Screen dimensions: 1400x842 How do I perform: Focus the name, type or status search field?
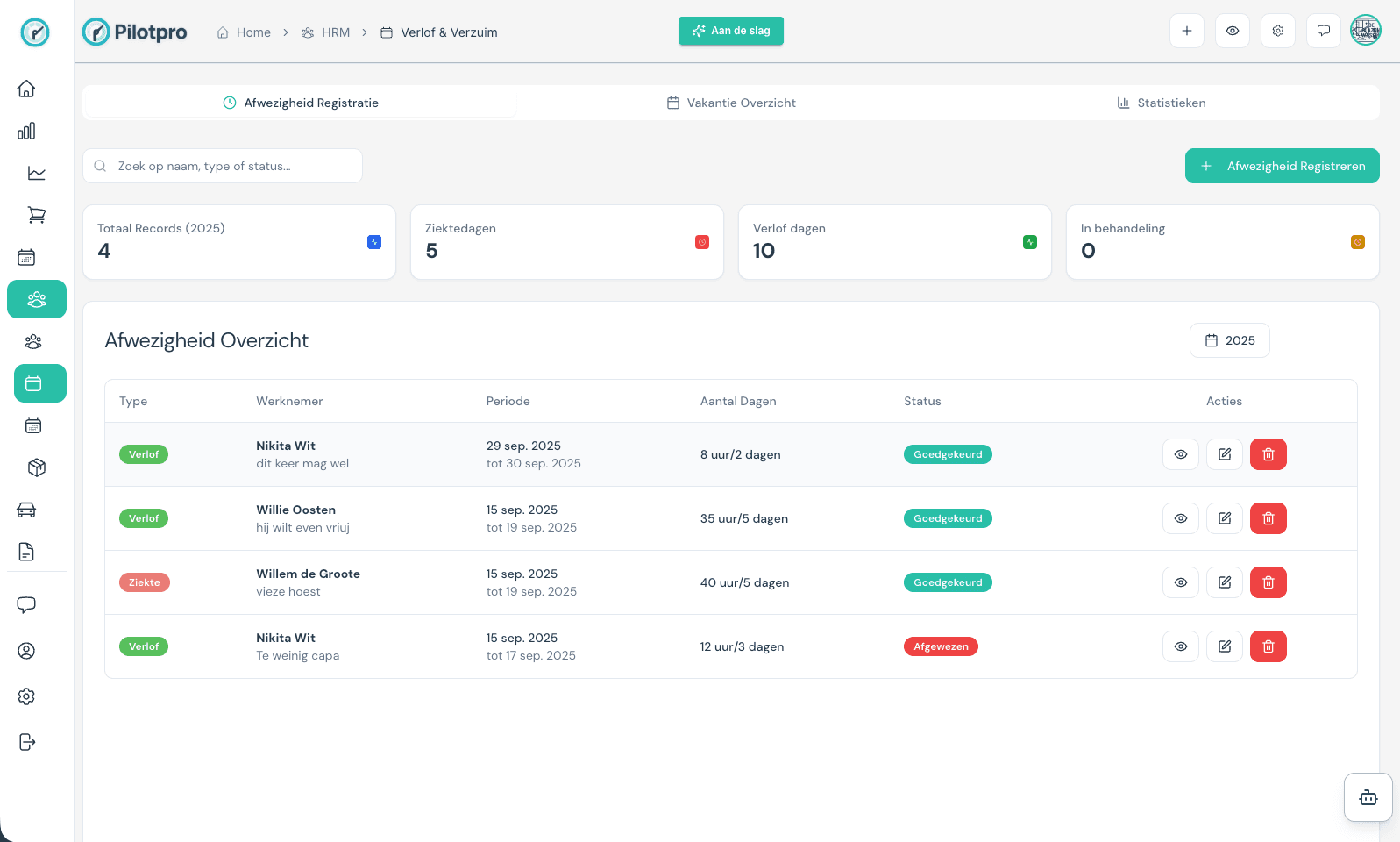pos(223,166)
